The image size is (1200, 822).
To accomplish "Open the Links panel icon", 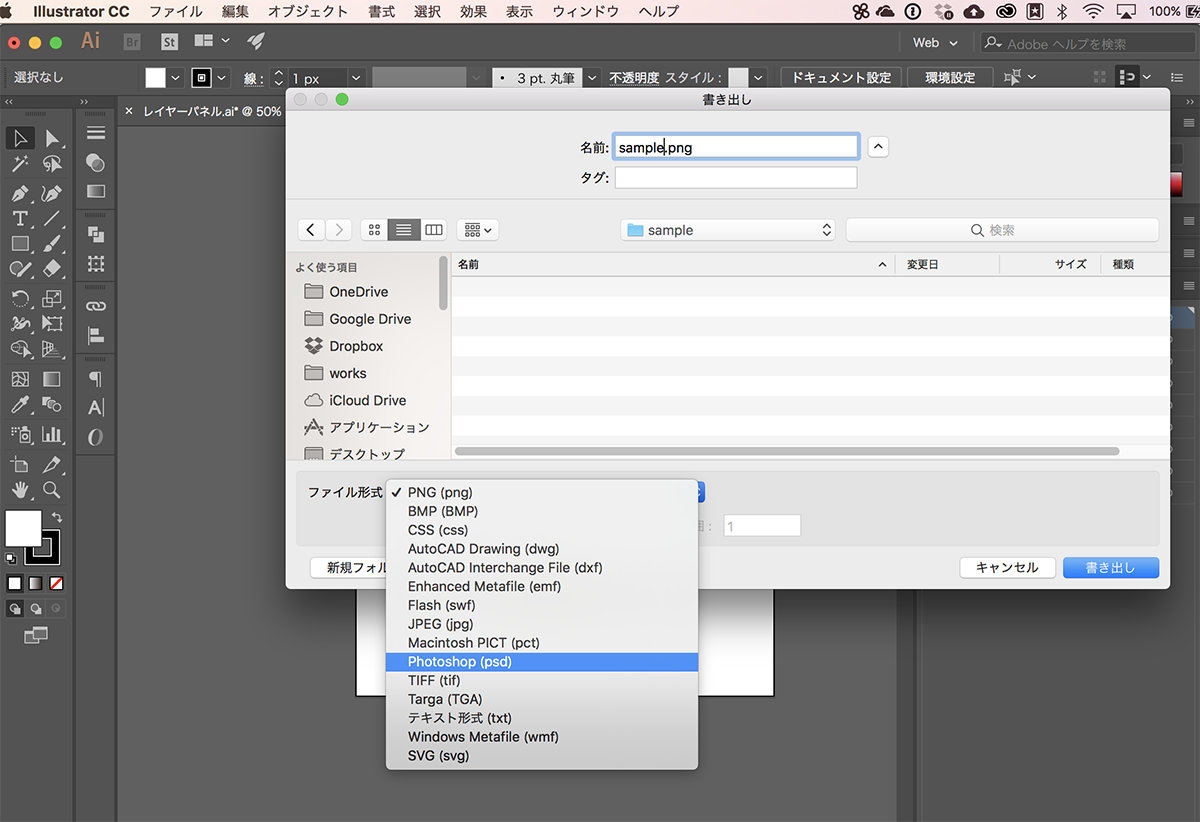I will [x=96, y=306].
